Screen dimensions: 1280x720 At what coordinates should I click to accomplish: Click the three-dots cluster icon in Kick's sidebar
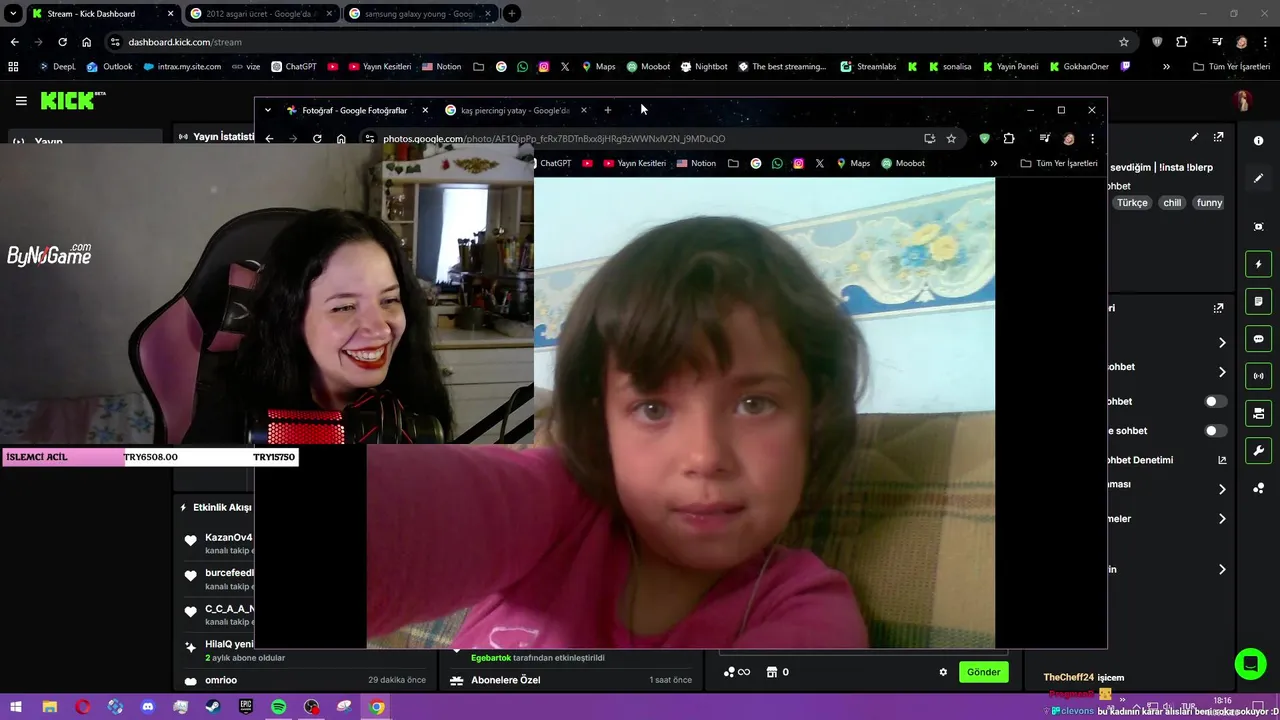(x=1258, y=488)
